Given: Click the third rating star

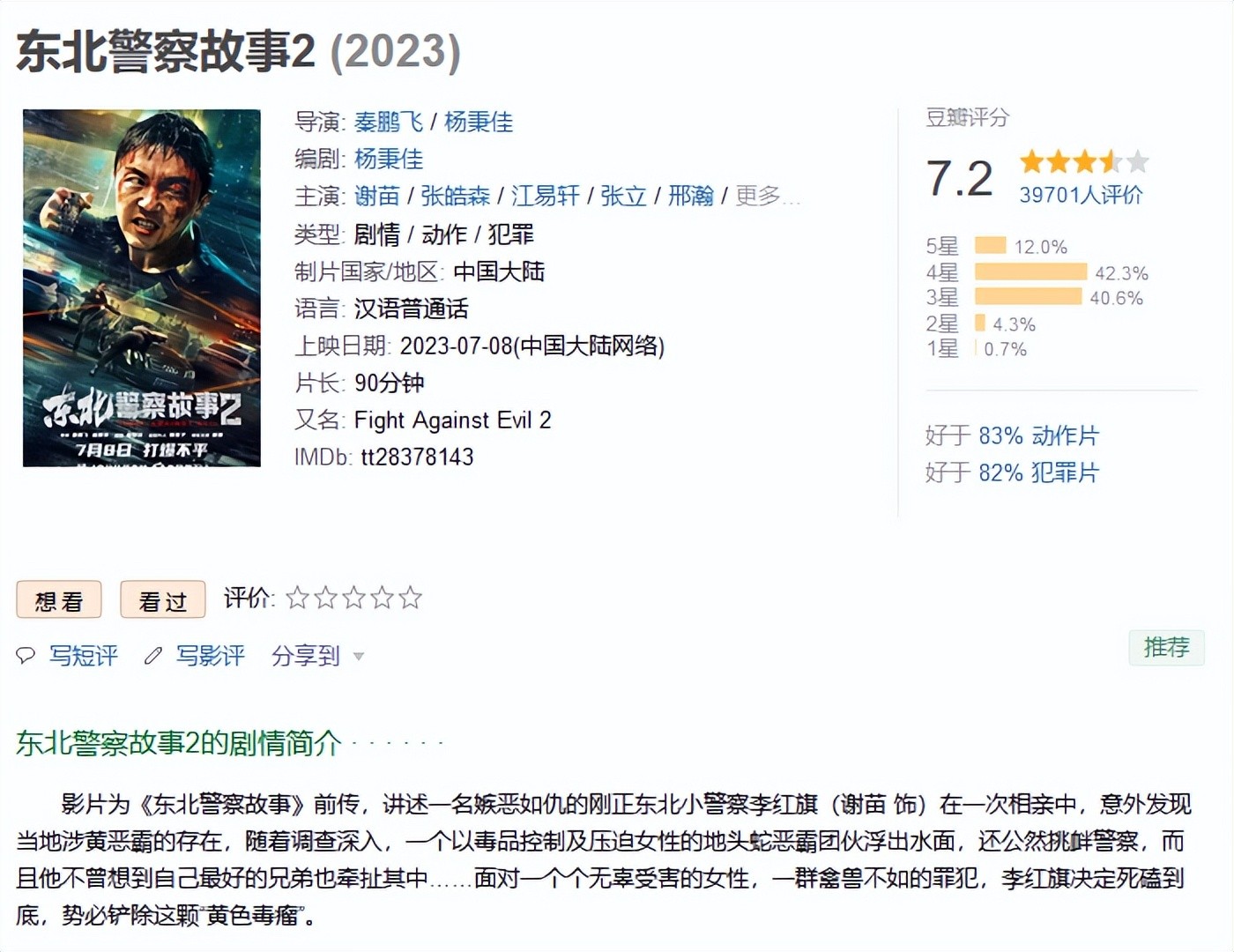Looking at the screenshot, I should pyautogui.click(x=354, y=599).
